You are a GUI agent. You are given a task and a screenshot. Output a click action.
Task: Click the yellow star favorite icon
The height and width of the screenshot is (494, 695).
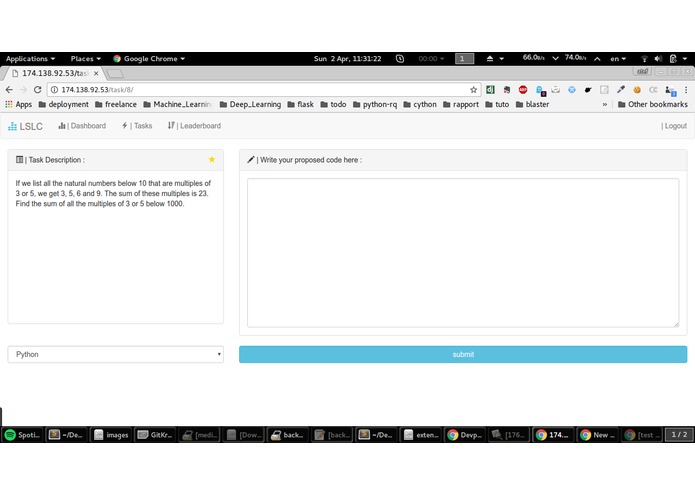tap(212, 159)
